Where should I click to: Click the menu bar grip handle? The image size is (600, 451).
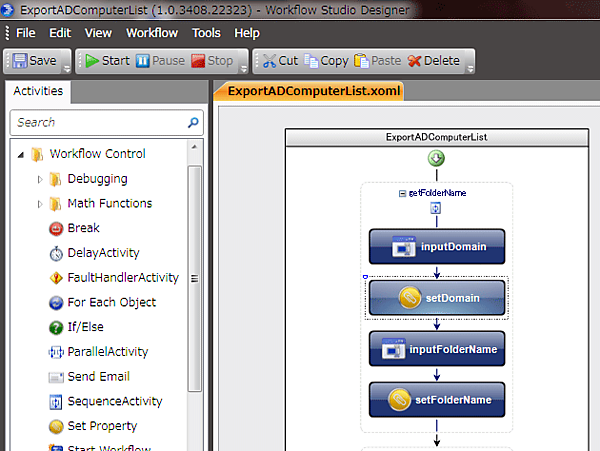(7, 33)
